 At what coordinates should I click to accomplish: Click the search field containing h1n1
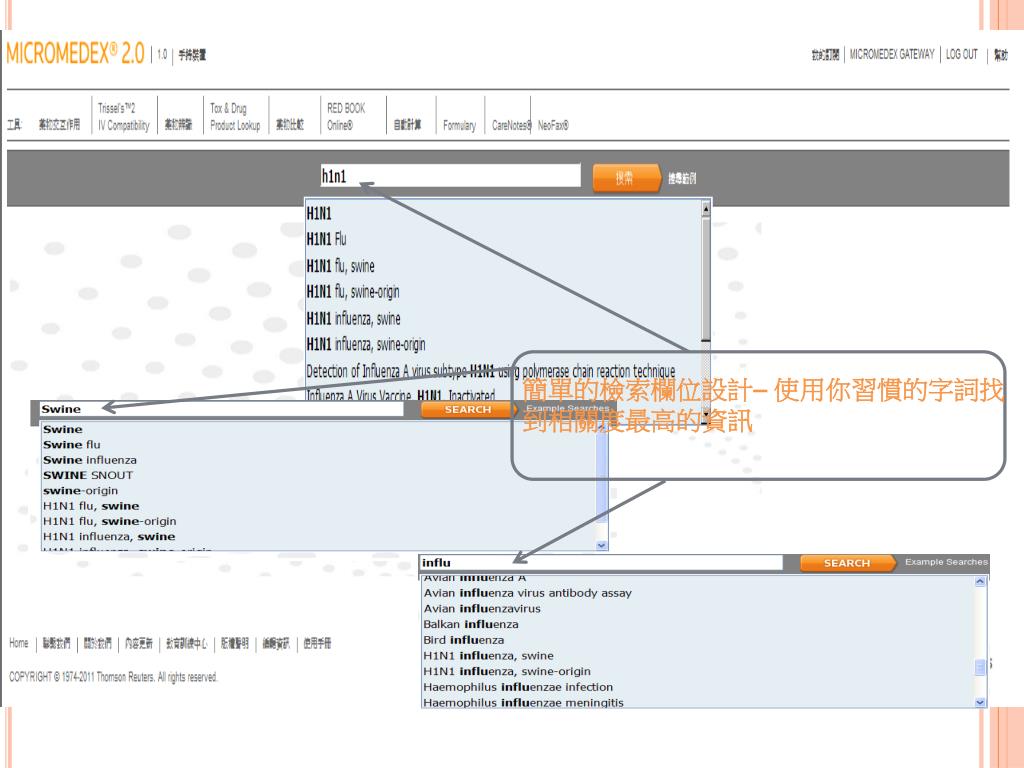pyautogui.click(x=450, y=176)
